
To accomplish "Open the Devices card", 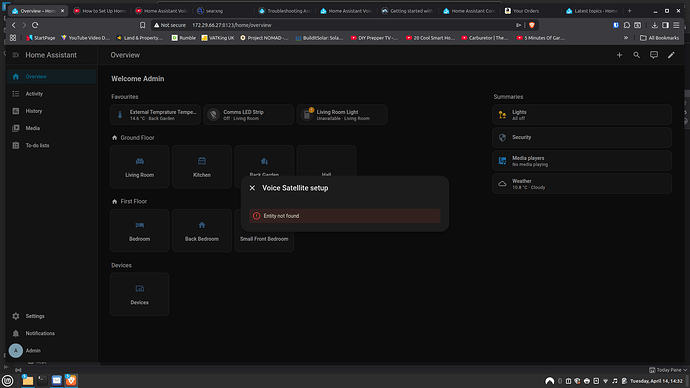I will tap(139, 294).
